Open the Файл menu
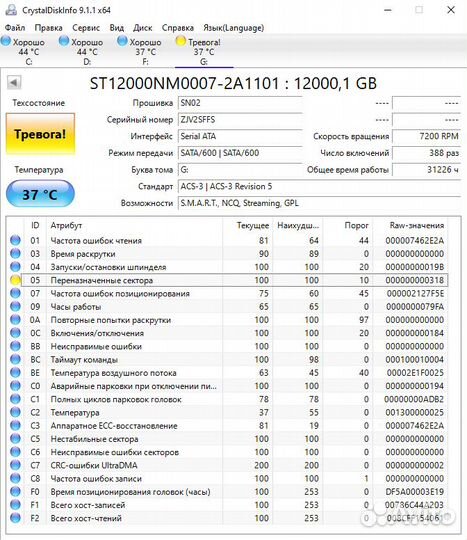This screenshot has height=540, width=467. [15, 28]
